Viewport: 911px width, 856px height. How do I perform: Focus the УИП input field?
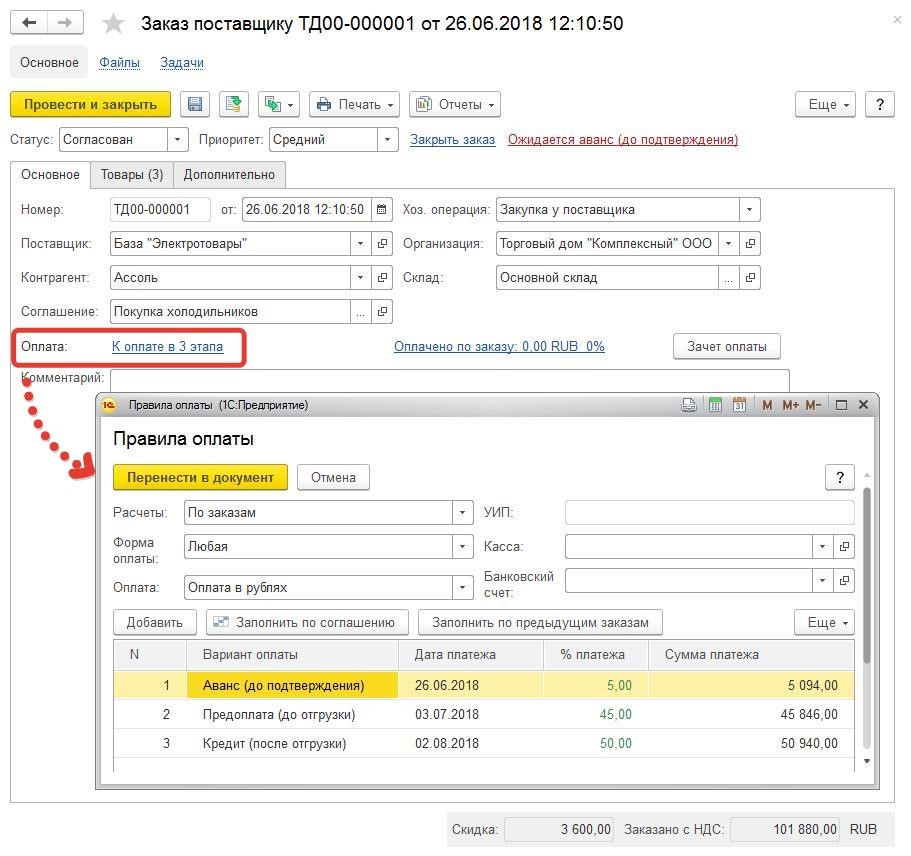coord(709,513)
